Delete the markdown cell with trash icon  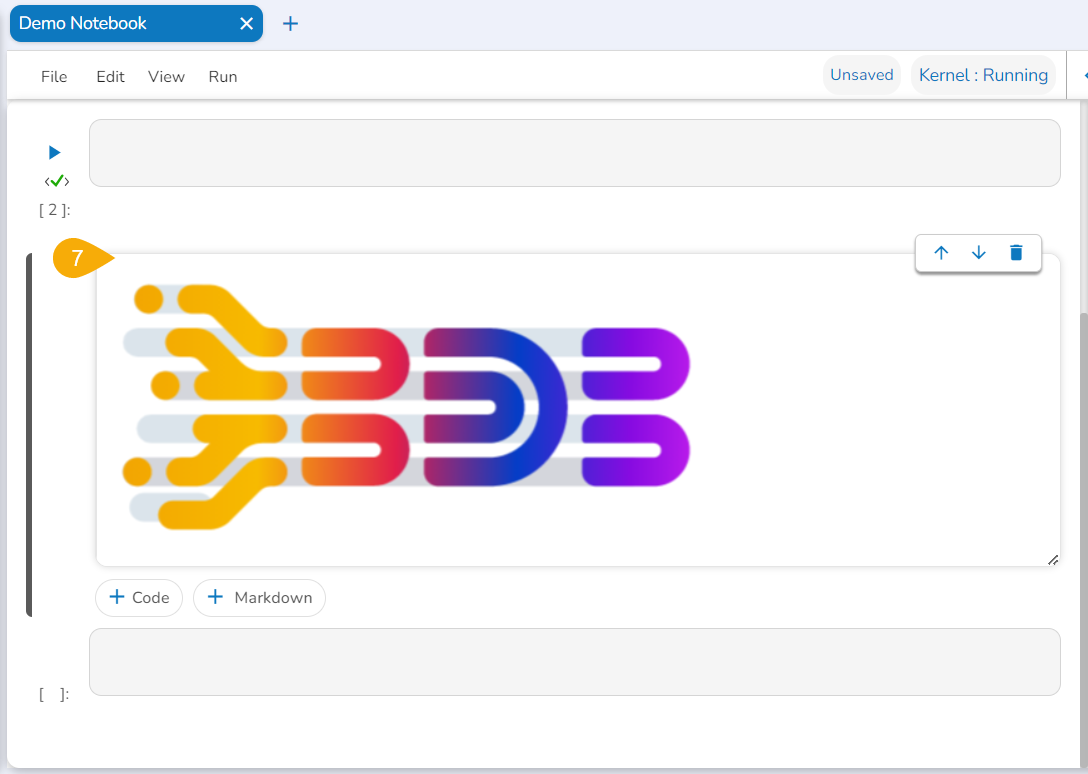point(1016,253)
